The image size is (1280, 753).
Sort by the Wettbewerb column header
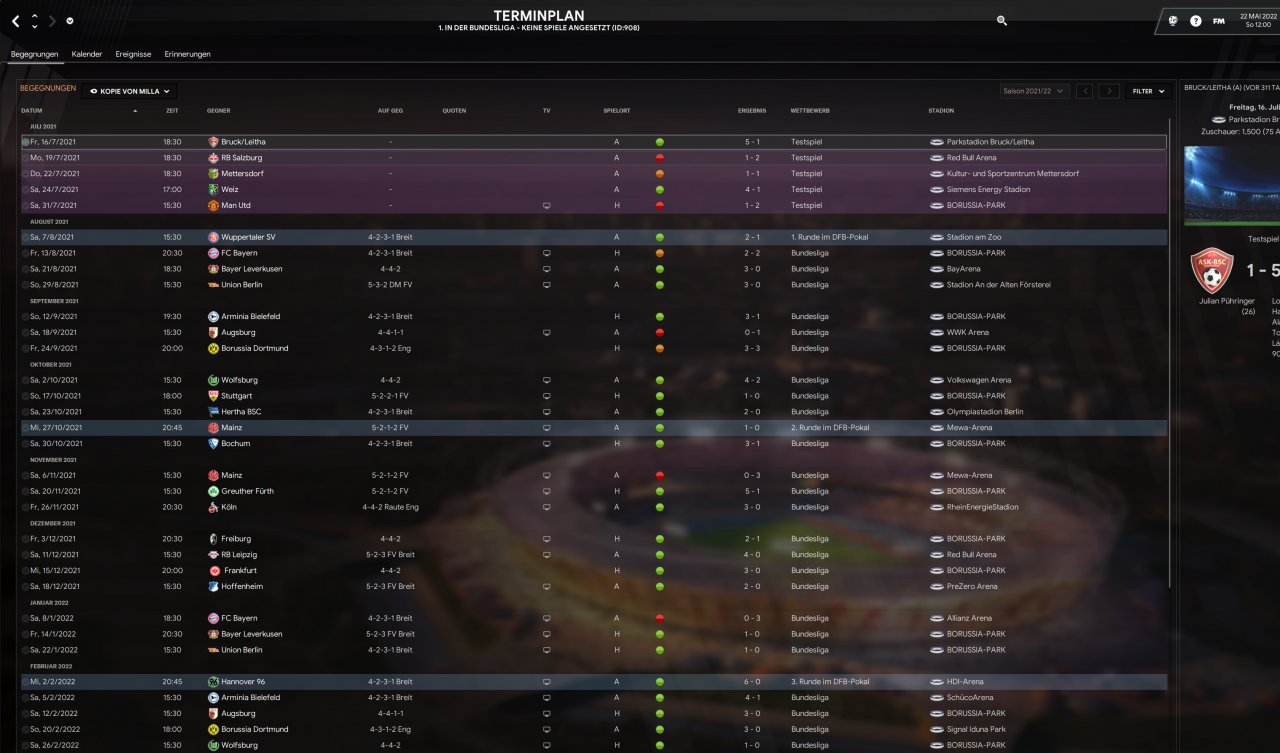[x=809, y=111]
